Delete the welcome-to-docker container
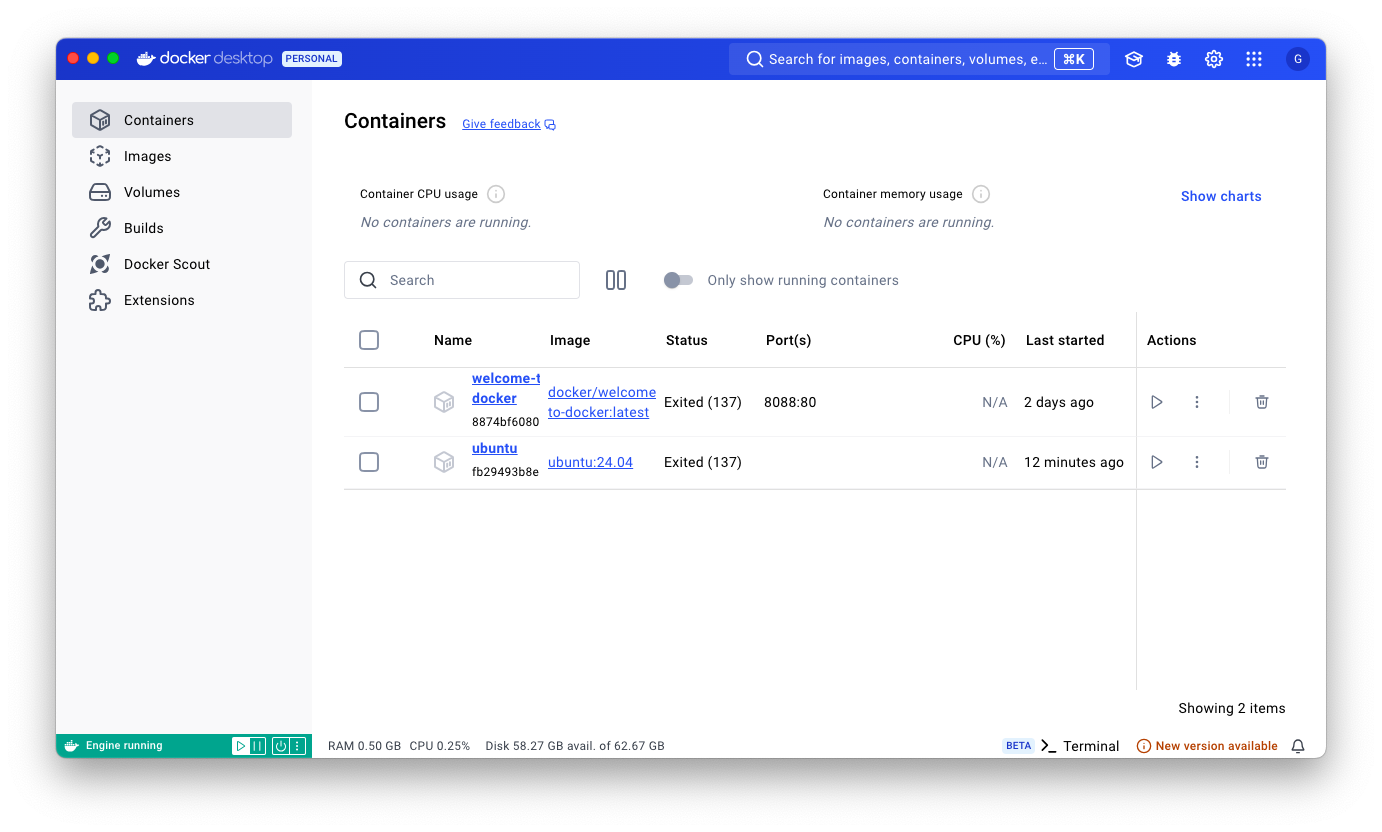Viewport: 1382px width, 832px height. click(1262, 402)
